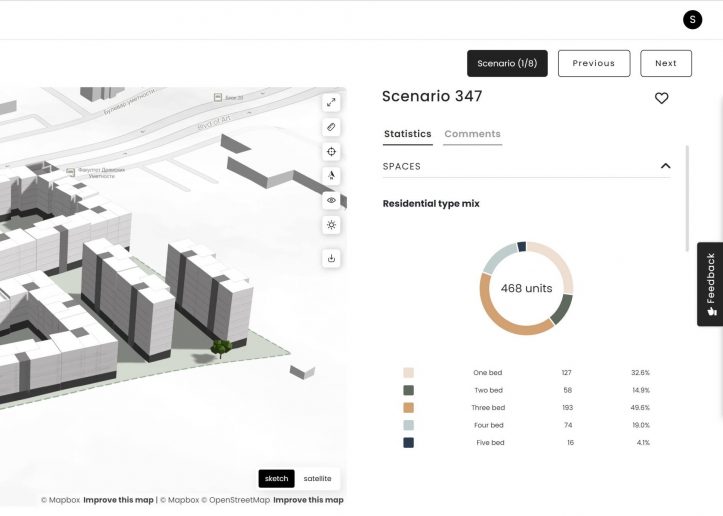This screenshot has height=516, width=723.
Task: Click the first Improve this map link
Action: point(119,500)
